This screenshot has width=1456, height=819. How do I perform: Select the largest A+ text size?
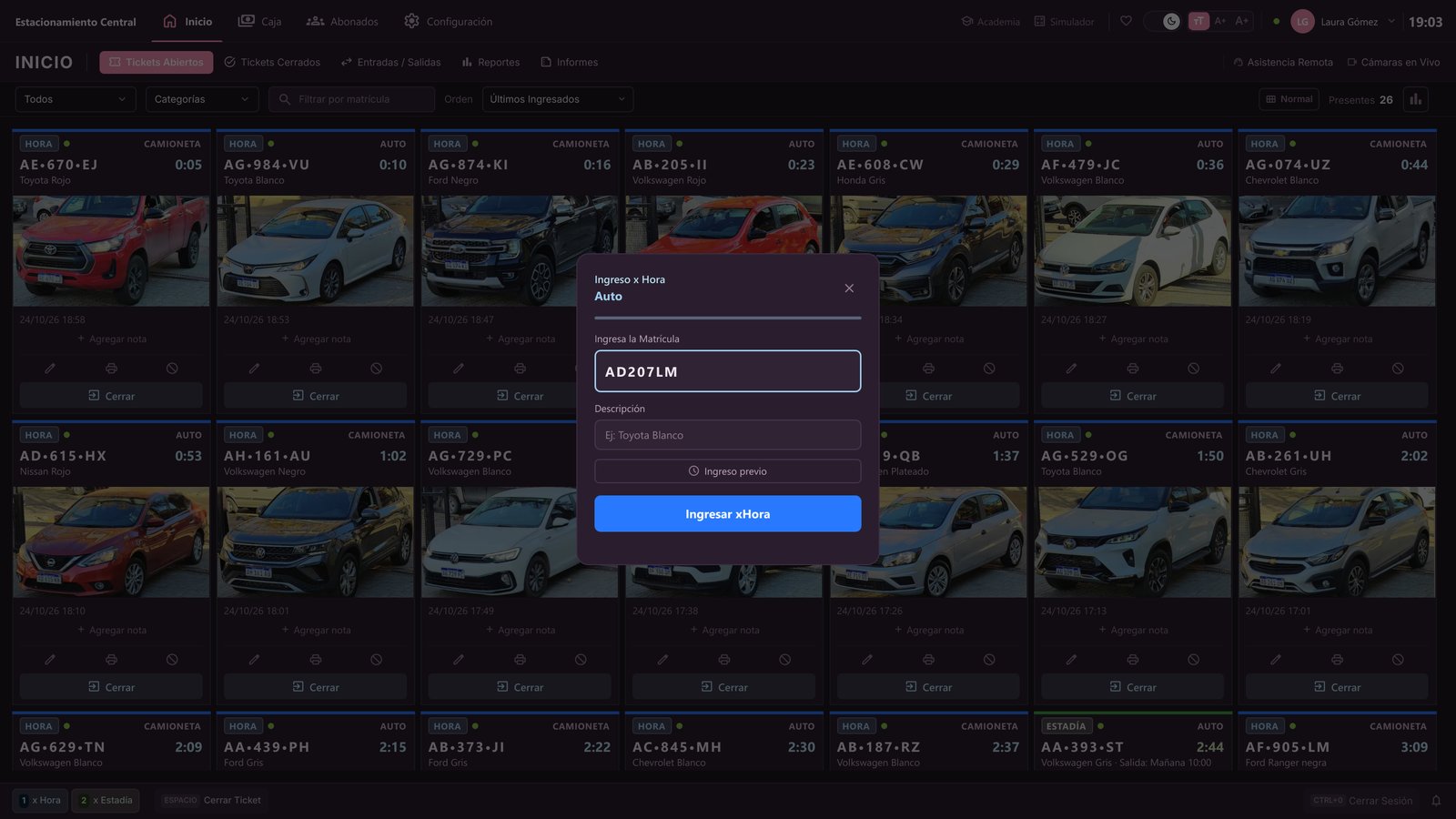click(1242, 21)
